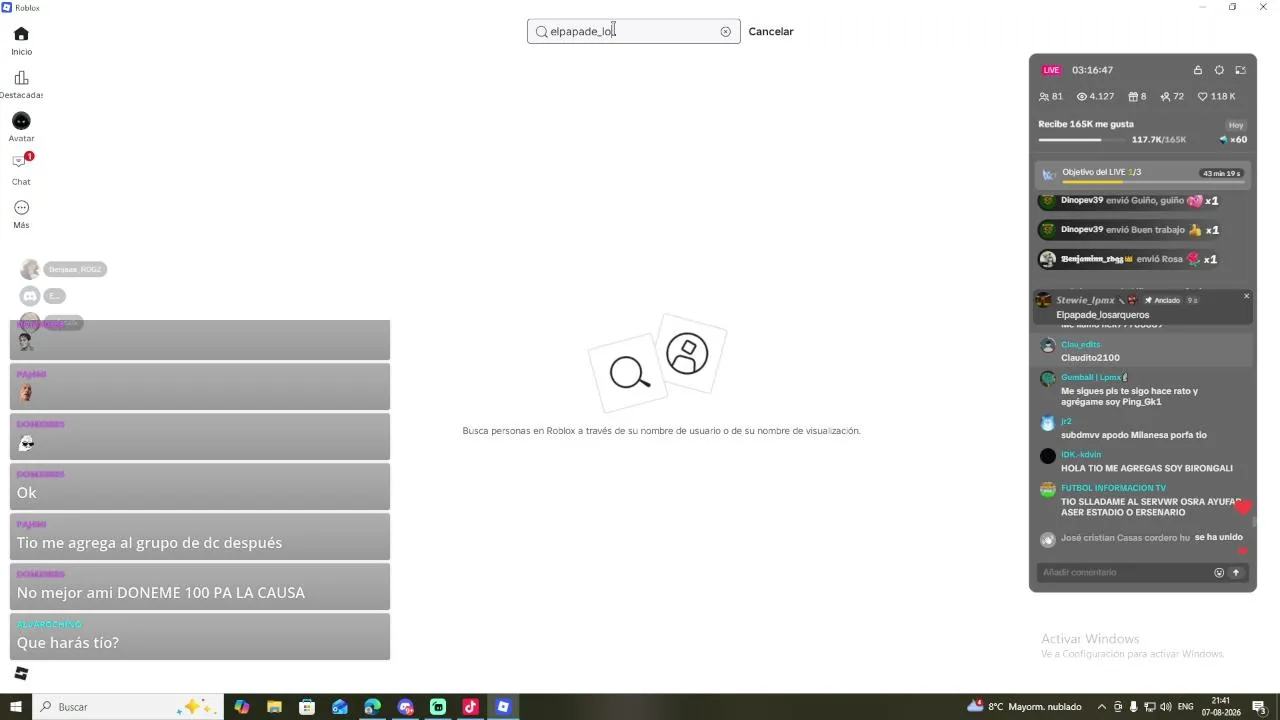Open the pinned Elpapade_losarqueros comment
The image size is (1280, 720).
click(x=1143, y=308)
